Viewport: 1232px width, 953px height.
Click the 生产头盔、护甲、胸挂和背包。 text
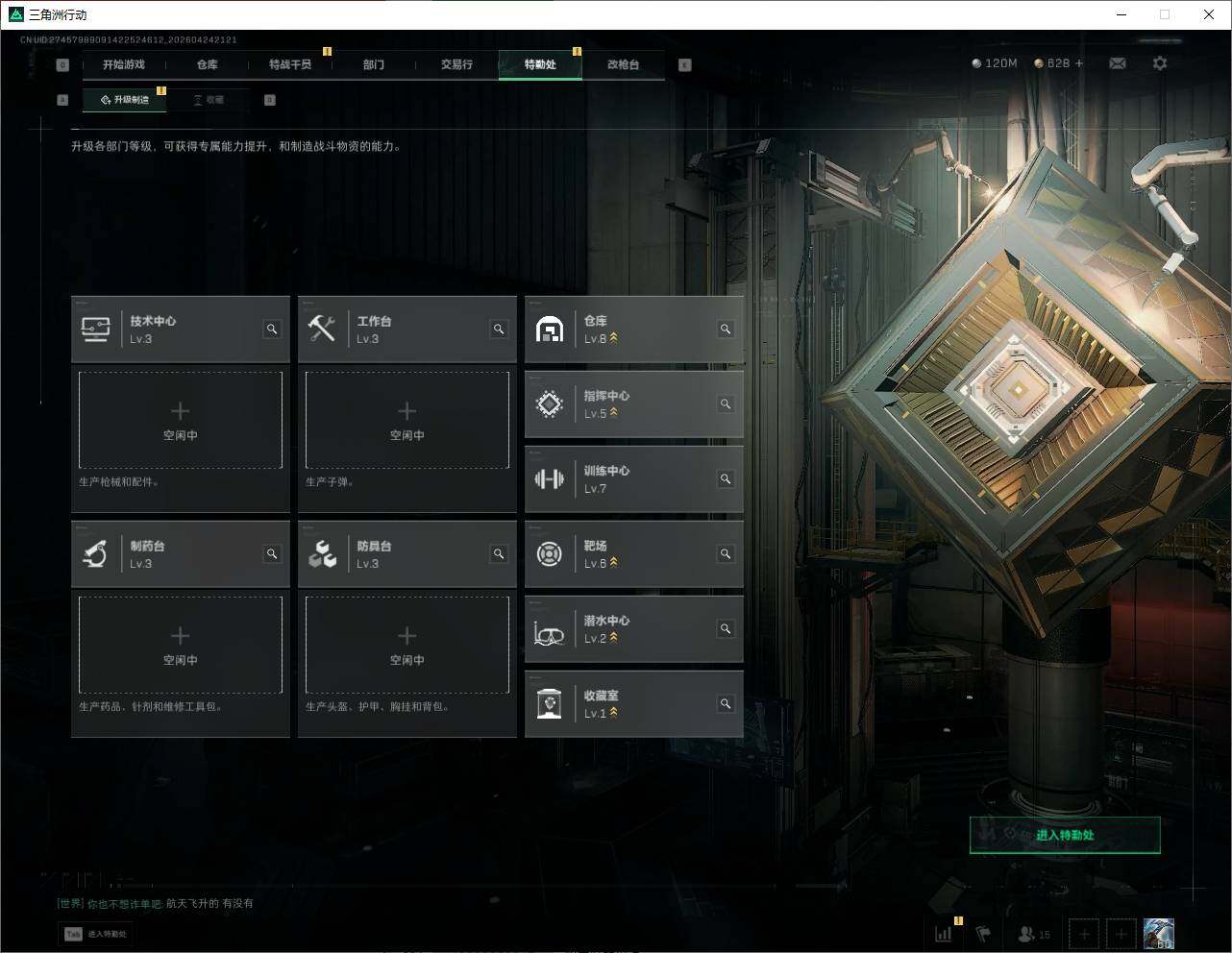[x=378, y=707]
